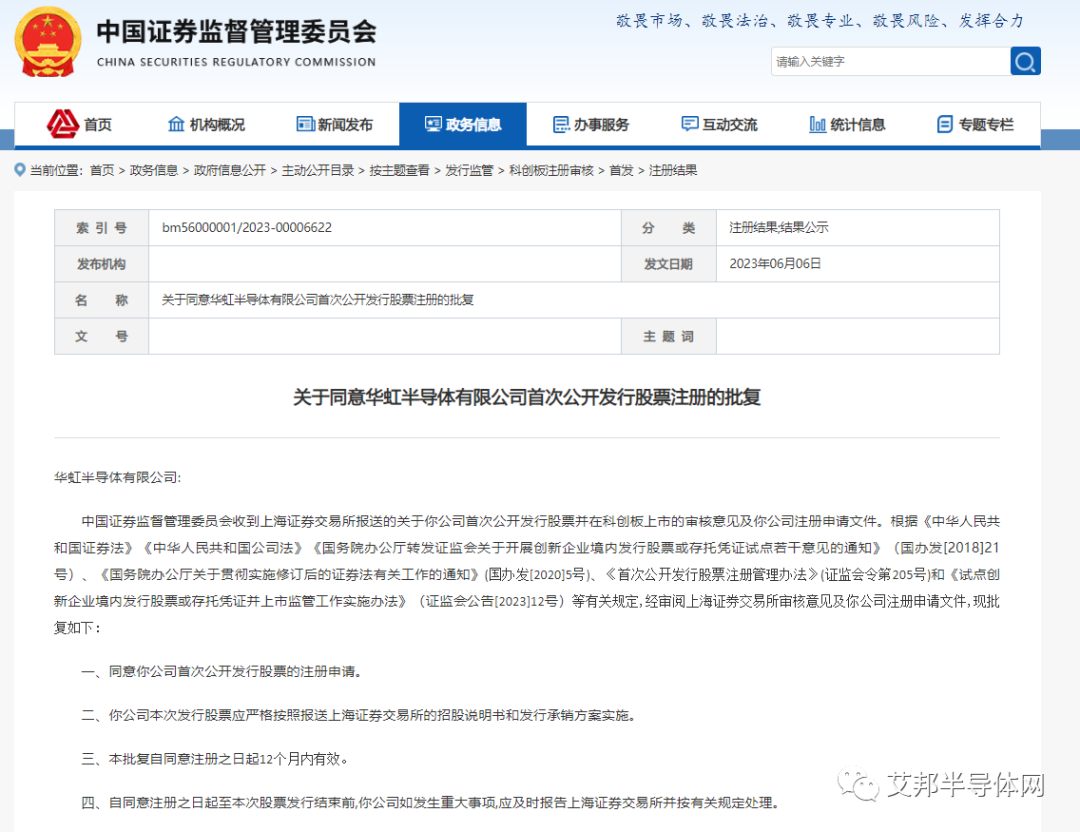Click the 发布机构 label cell
Screen dimensions: 1080x832
(101, 264)
